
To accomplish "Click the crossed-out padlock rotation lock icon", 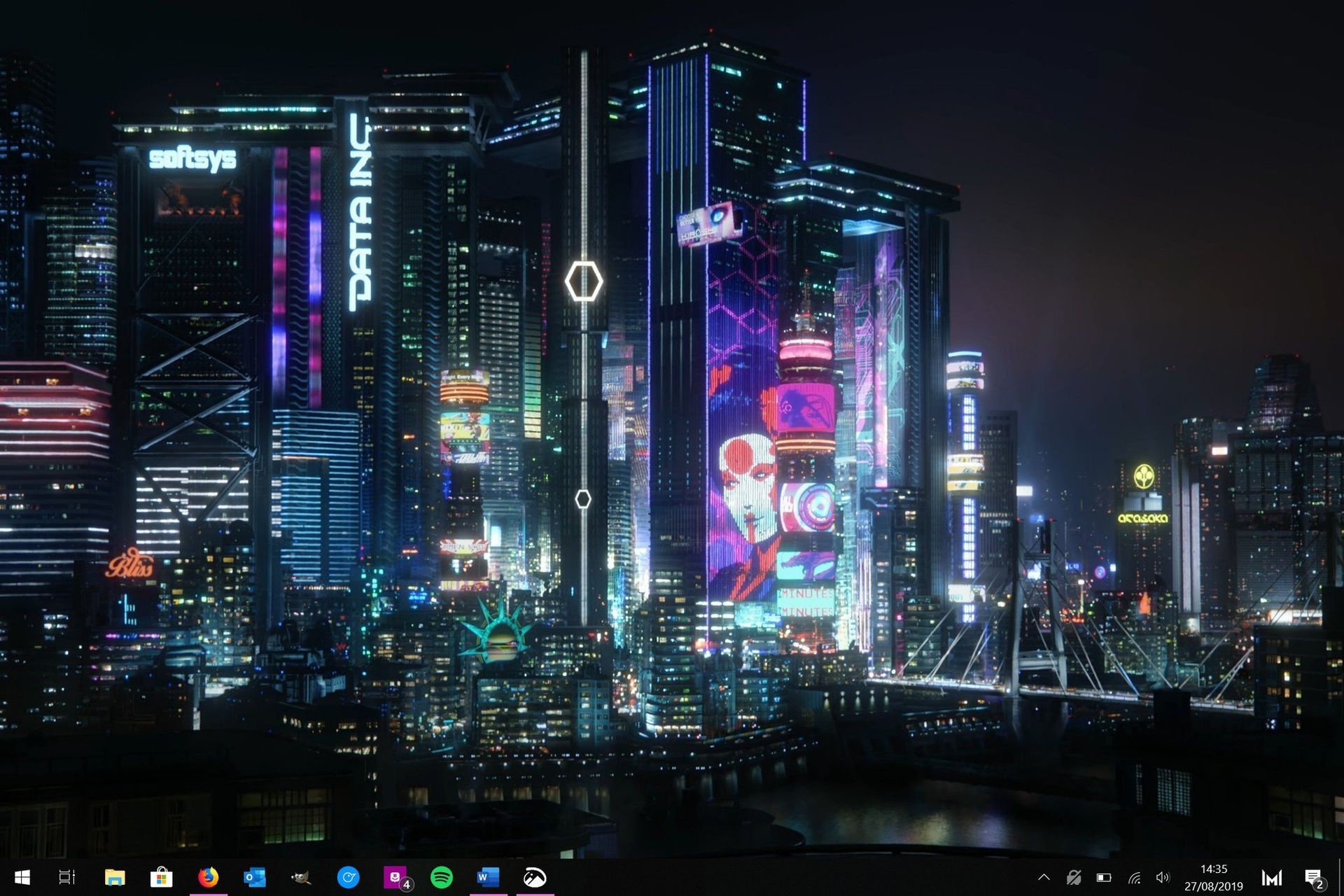I will (1074, 876).
